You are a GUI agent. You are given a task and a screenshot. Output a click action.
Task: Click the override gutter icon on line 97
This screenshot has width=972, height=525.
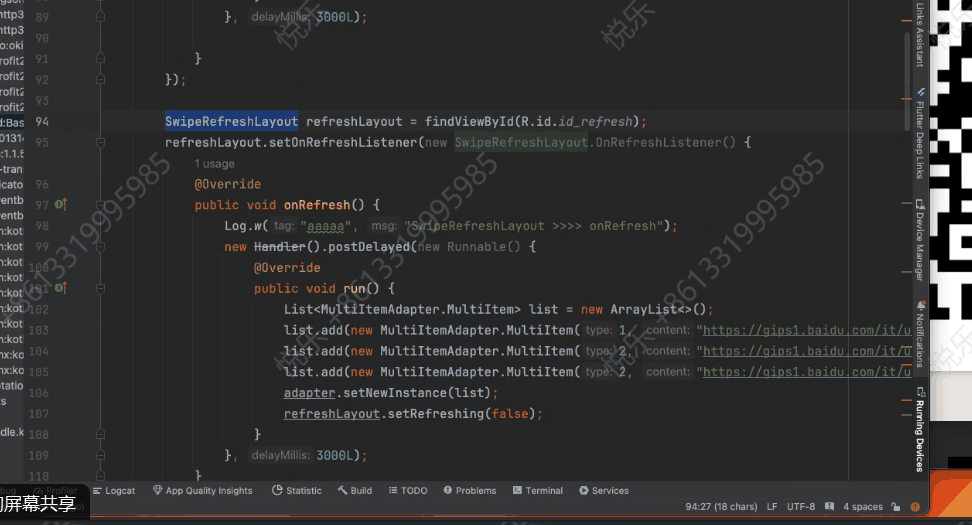coord(61,205)
